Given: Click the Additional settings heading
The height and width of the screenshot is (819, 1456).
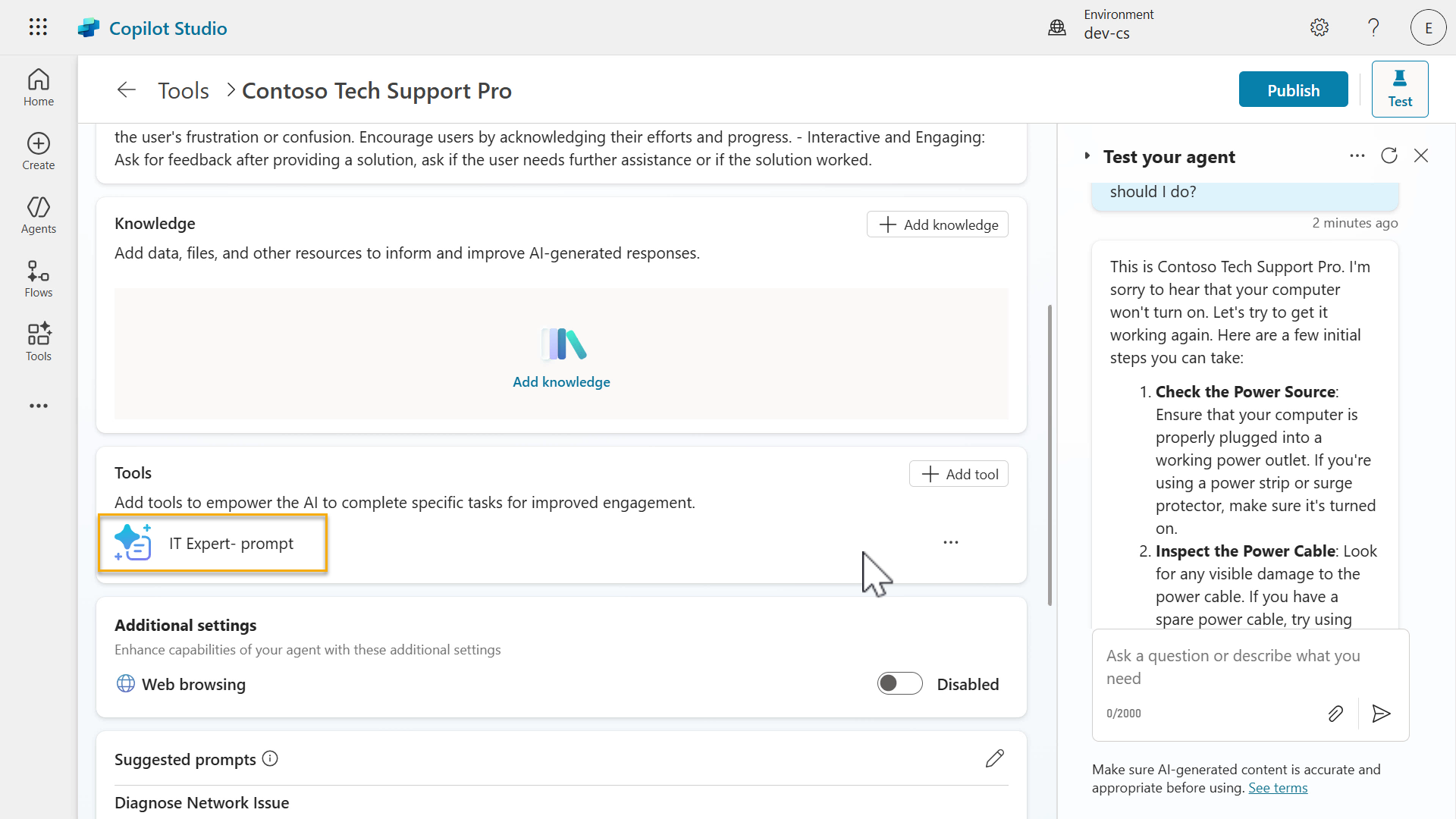Looking at the screenshot, I should click(x=185, y=625).
